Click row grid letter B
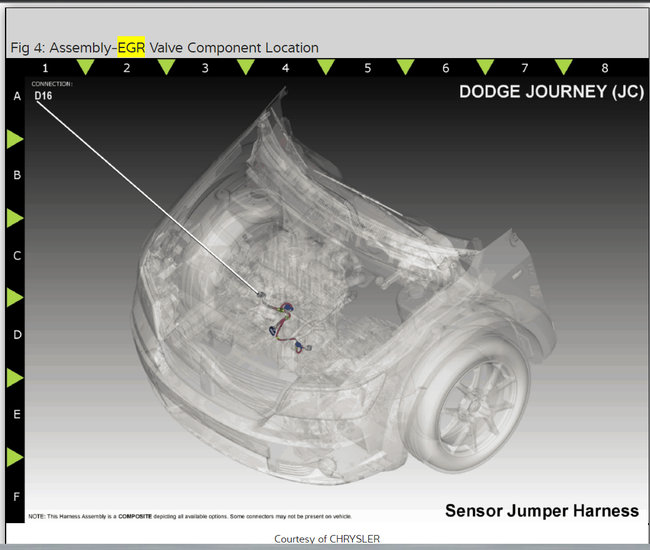Image resolution: width=650 pixels, height=550 pixels. (x=17, y=175)
